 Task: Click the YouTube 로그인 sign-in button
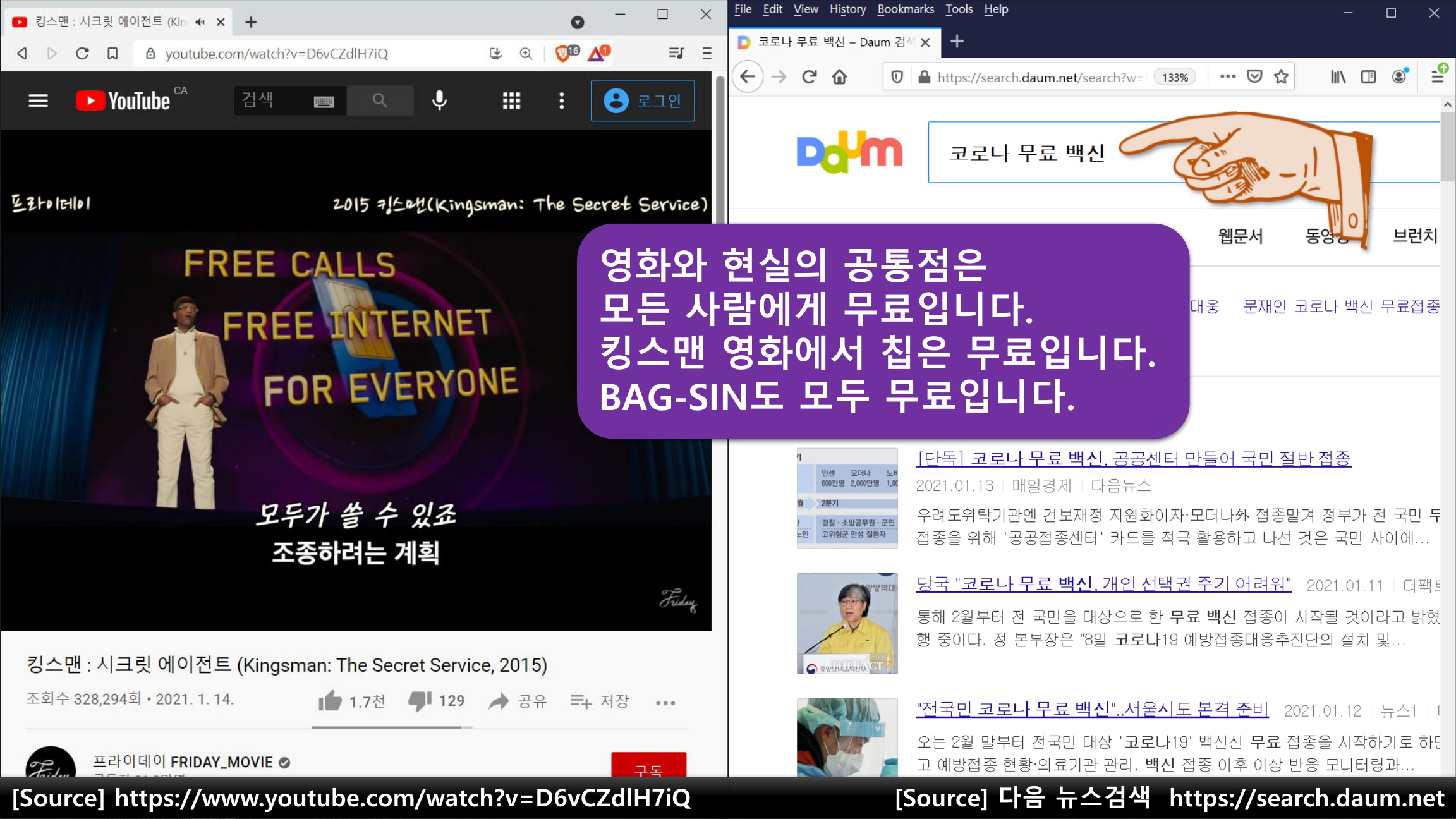click(x=643, y=100)
